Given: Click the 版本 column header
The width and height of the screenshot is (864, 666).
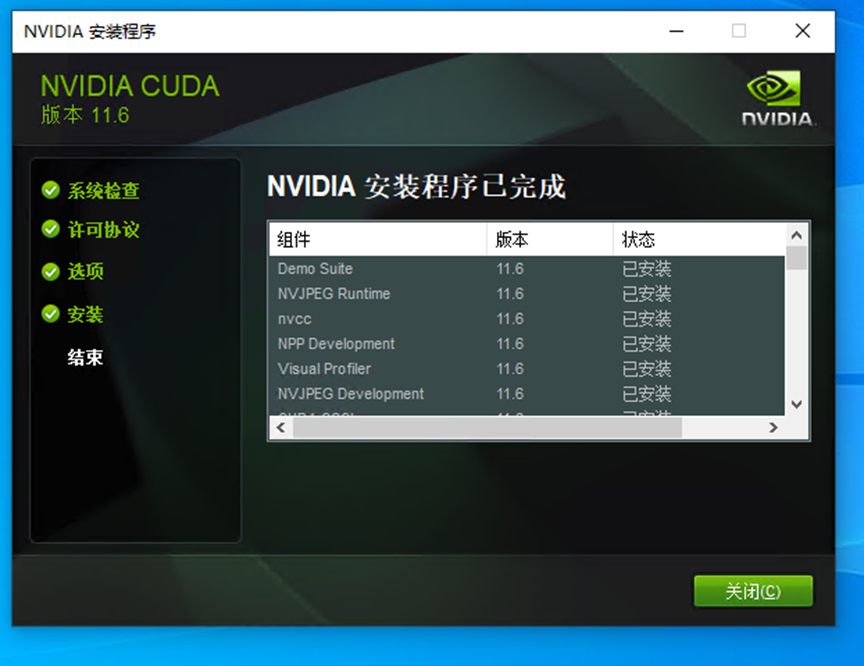Looking at the screenshot, I should point(550,239).
